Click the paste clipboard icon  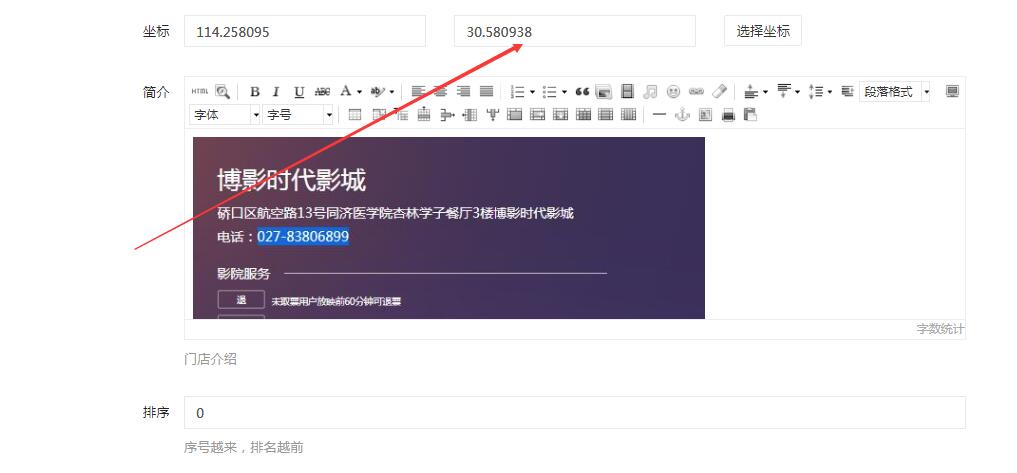750,114
